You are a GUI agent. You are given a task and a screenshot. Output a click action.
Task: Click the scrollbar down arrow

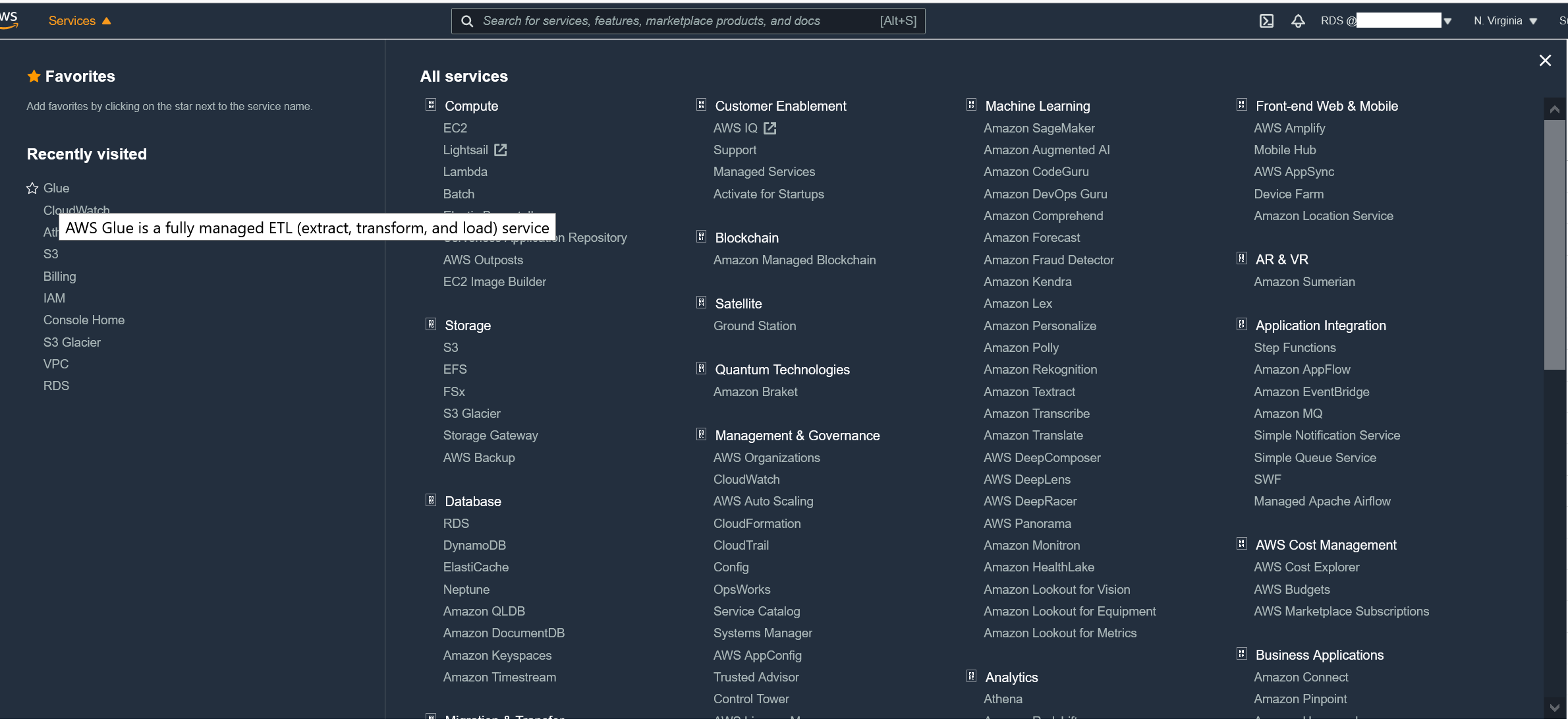click(1554, 708)
